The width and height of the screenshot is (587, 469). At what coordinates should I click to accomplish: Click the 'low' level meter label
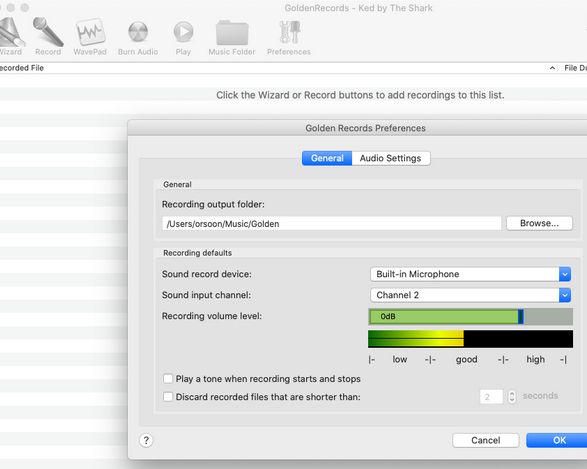coord(399,359)
